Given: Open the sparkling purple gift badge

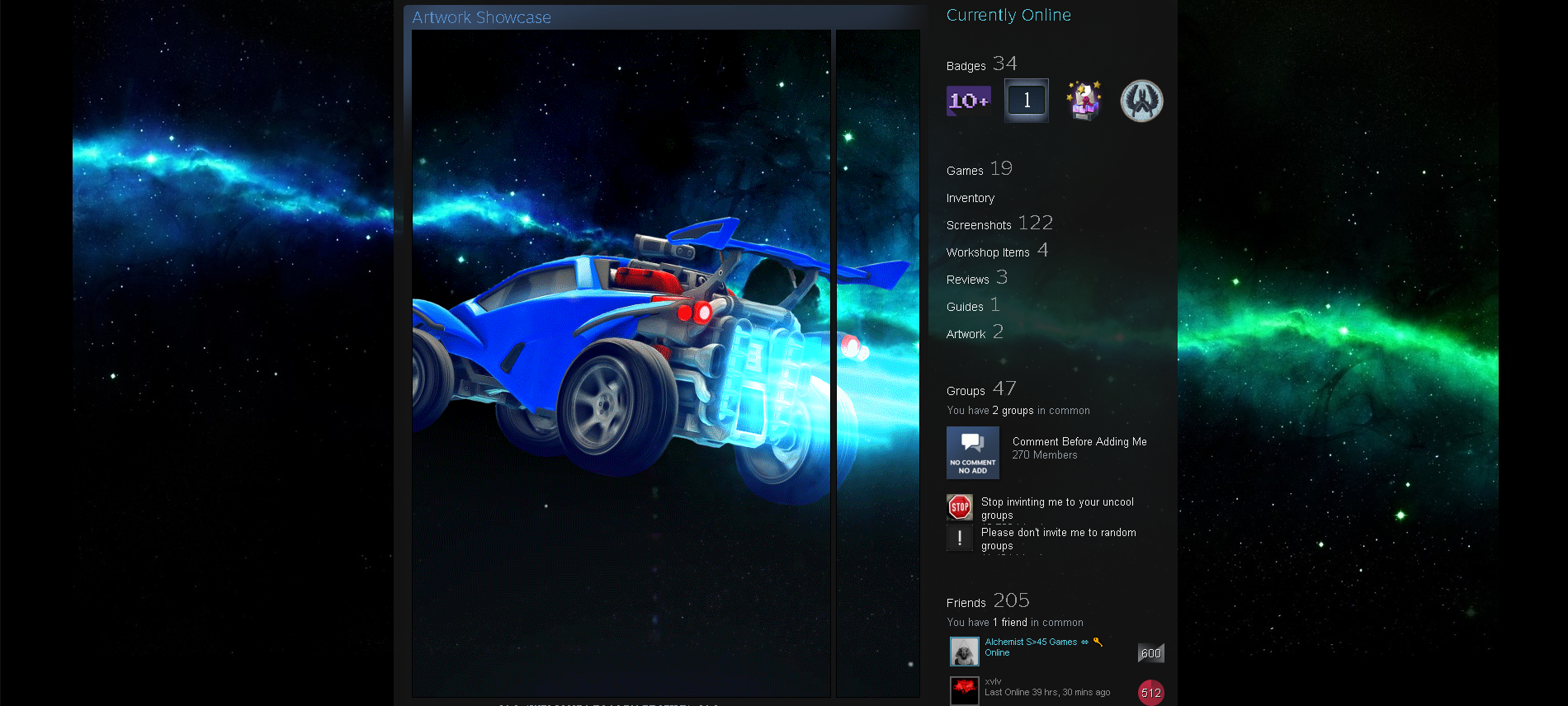Looking at the screenshot, I should click(1084, 101).
